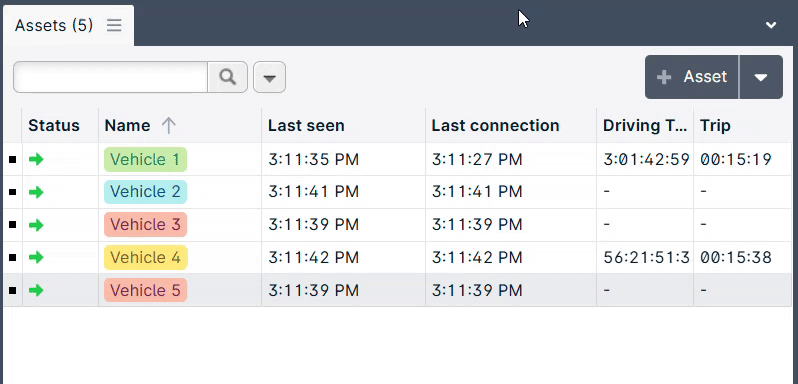Open the search filter dropdown arrow
The image size is (798, 384).
pos(269,77)
